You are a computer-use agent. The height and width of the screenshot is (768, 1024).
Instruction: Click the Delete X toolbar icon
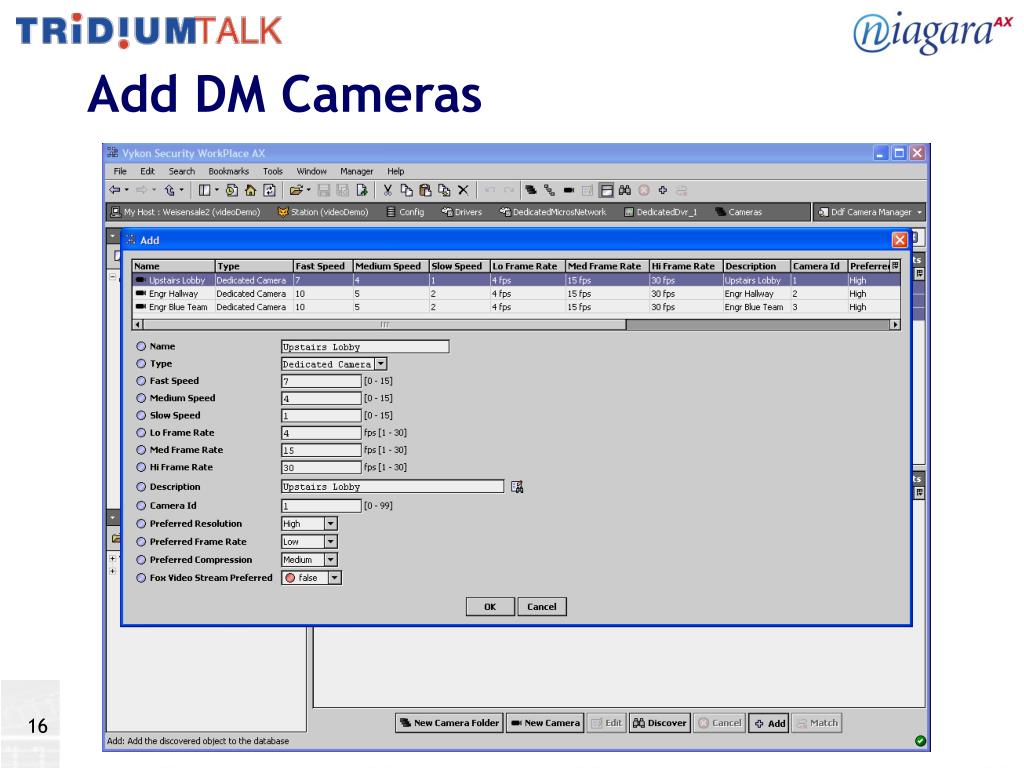(463, 190)
